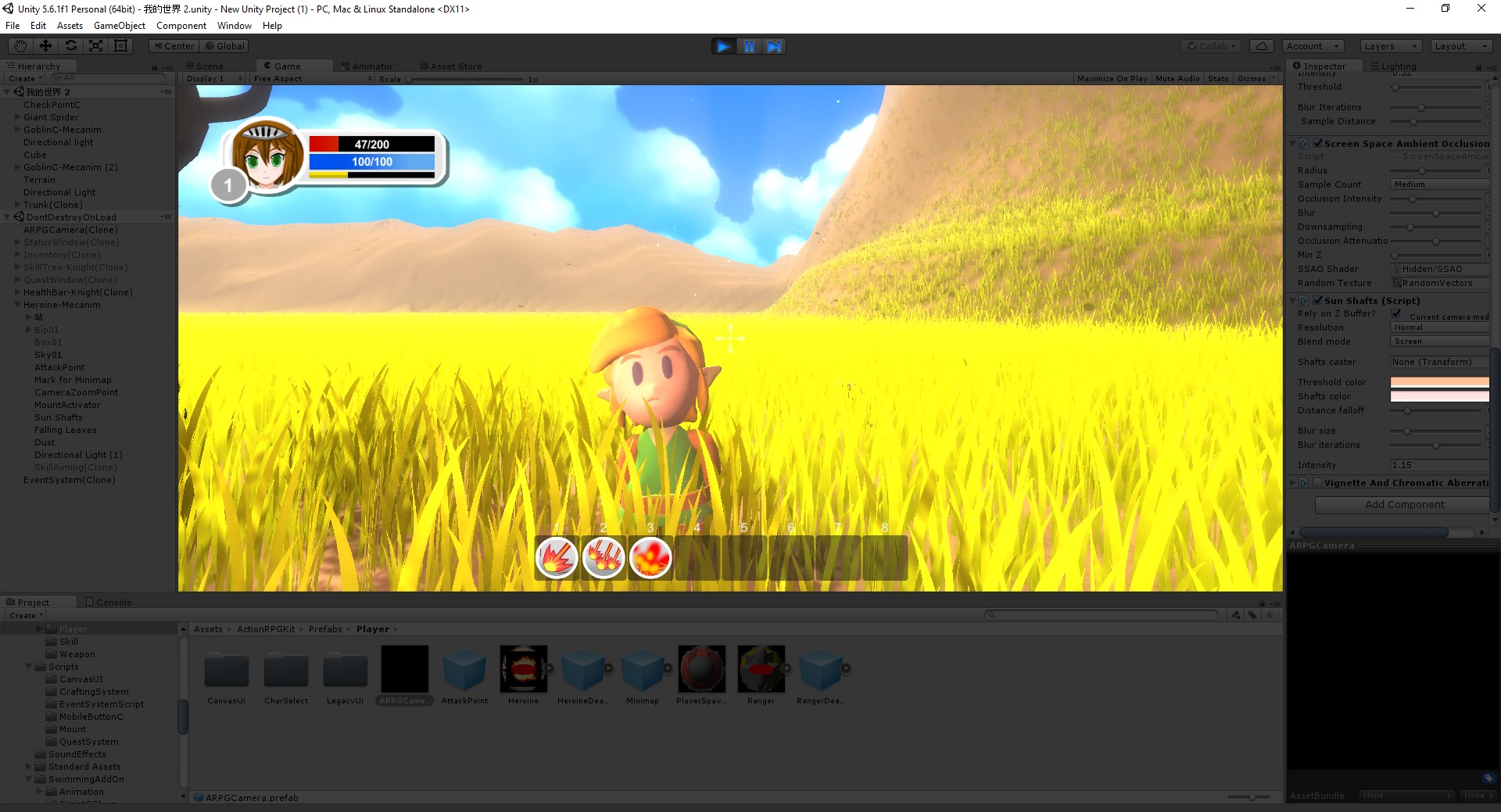Collapse the Heroine-Mecanim hierarchy item
1501x812 pixels.
17,305
